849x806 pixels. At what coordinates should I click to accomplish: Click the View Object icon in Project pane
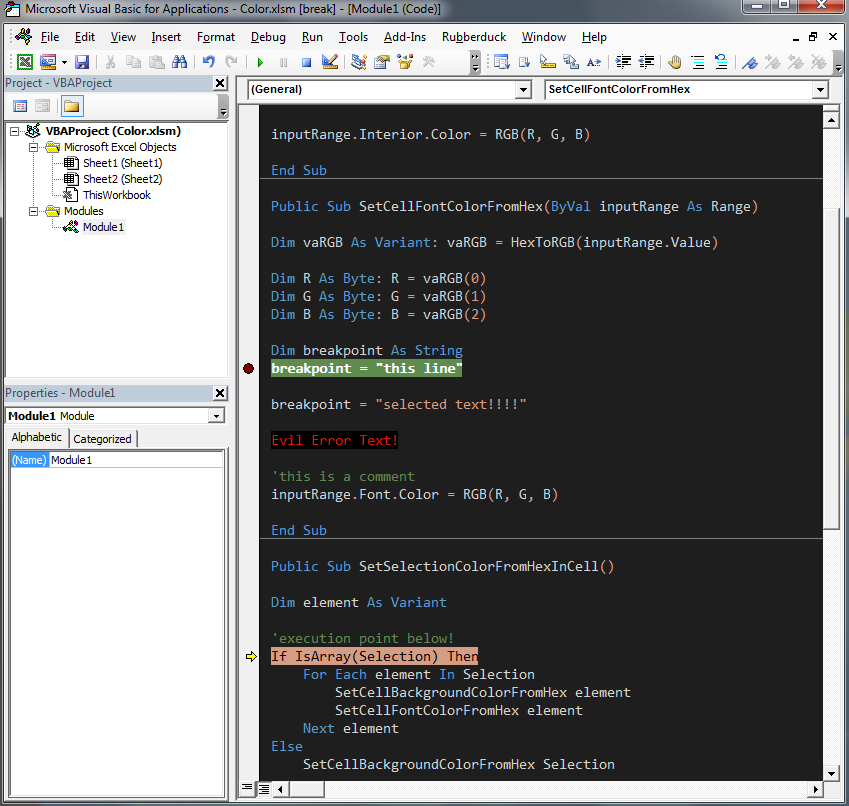[x=43, y=106]
